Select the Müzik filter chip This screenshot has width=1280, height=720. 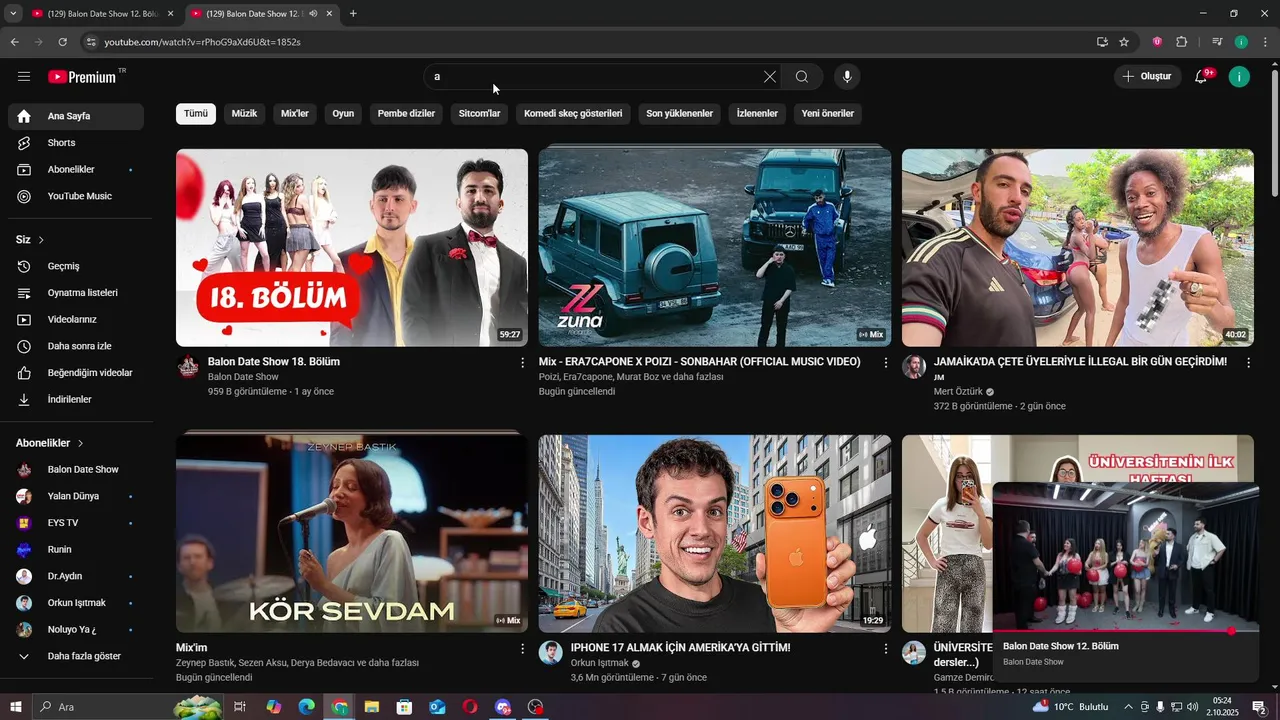[x=244, y=113]
